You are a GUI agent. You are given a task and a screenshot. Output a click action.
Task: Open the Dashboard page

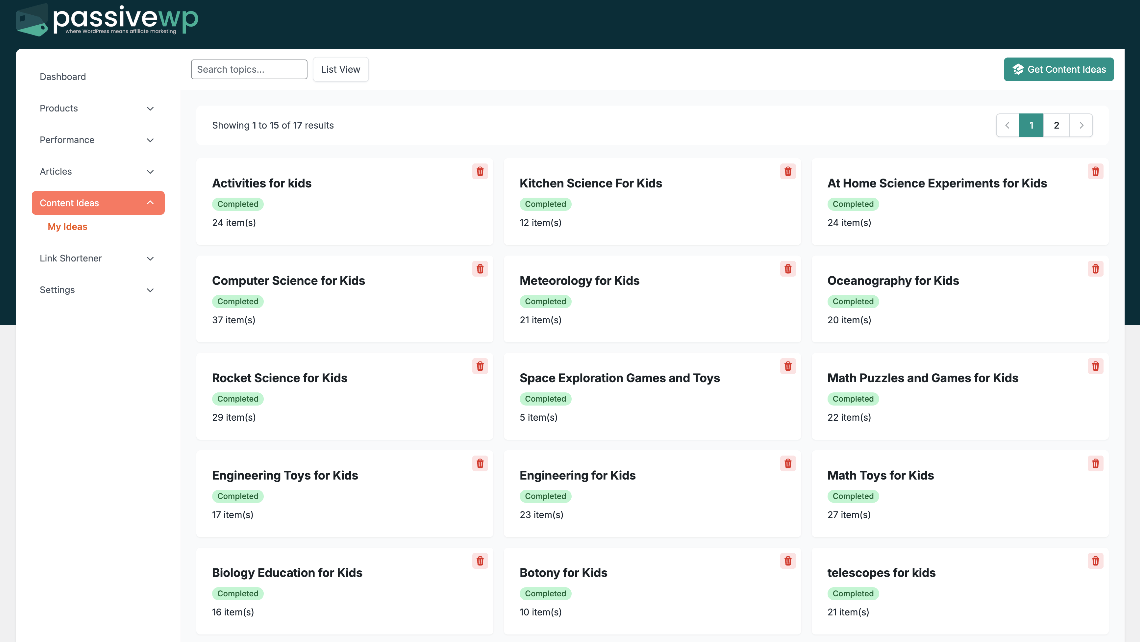[x=63, y=77]
